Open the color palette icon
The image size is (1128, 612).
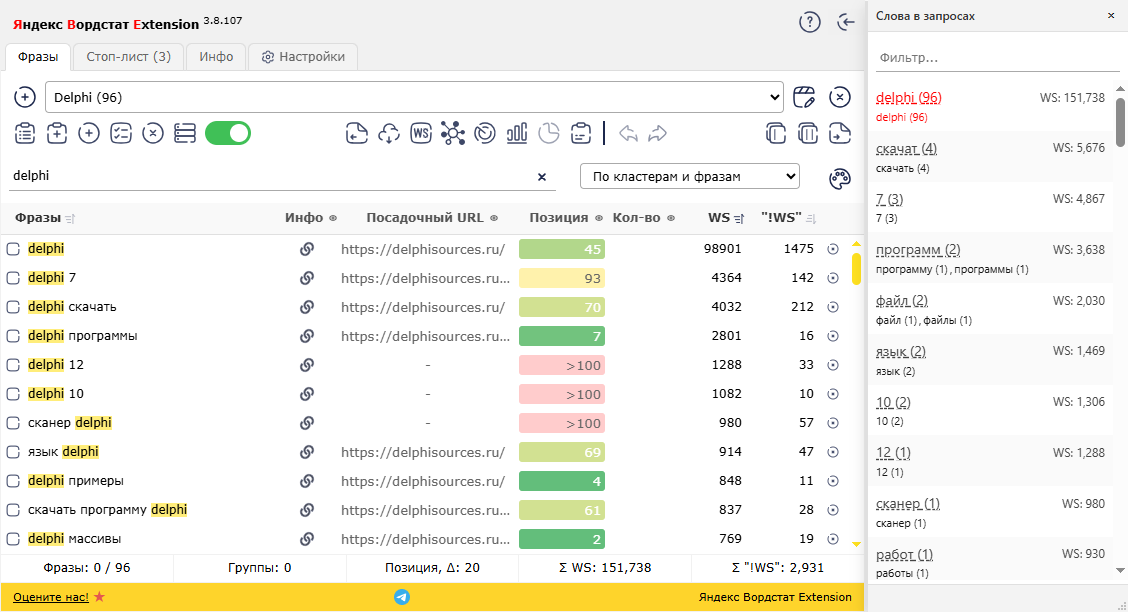(x=840, y=178)
